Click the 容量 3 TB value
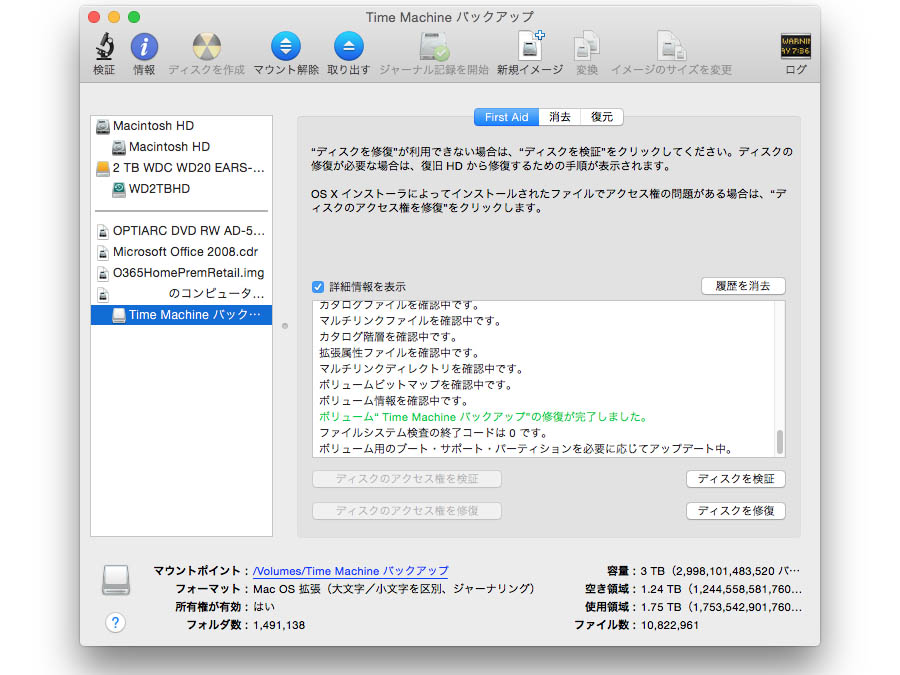 coord(720,571)
